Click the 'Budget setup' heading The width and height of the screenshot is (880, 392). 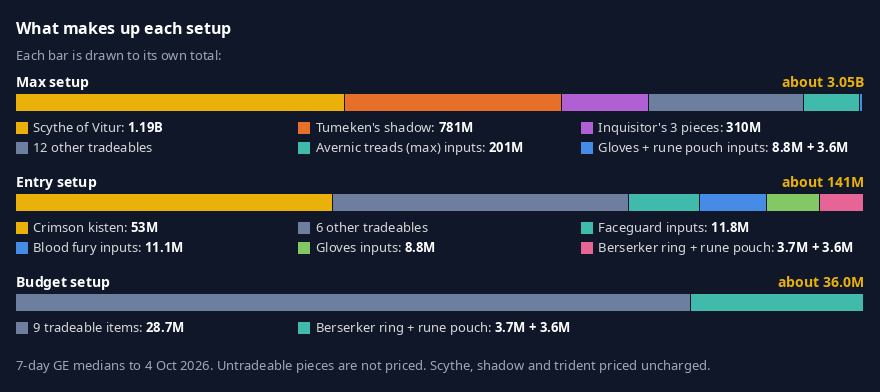coord(63,282)
